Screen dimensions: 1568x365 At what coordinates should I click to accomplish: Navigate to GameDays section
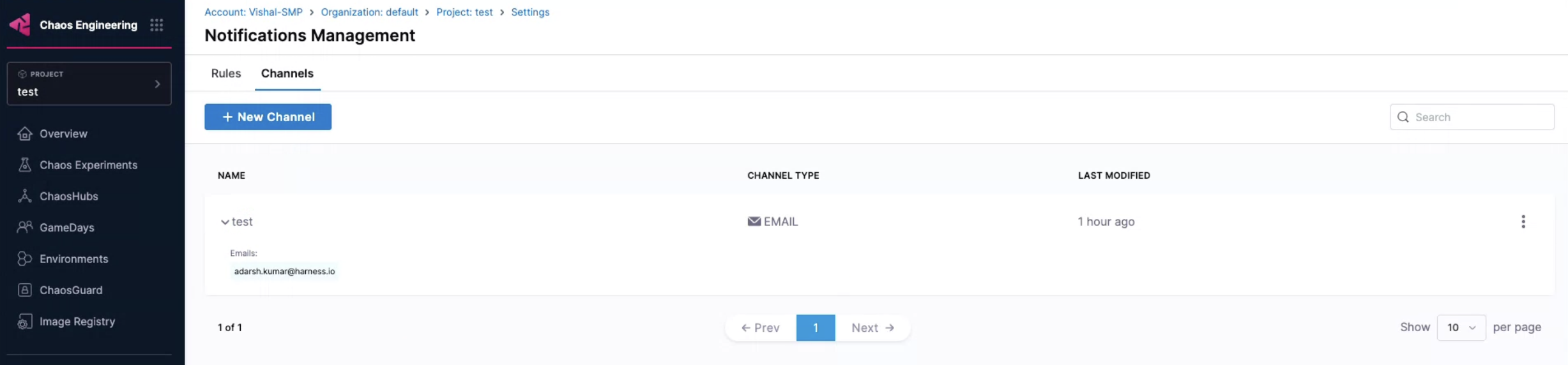tap(66, 228)
